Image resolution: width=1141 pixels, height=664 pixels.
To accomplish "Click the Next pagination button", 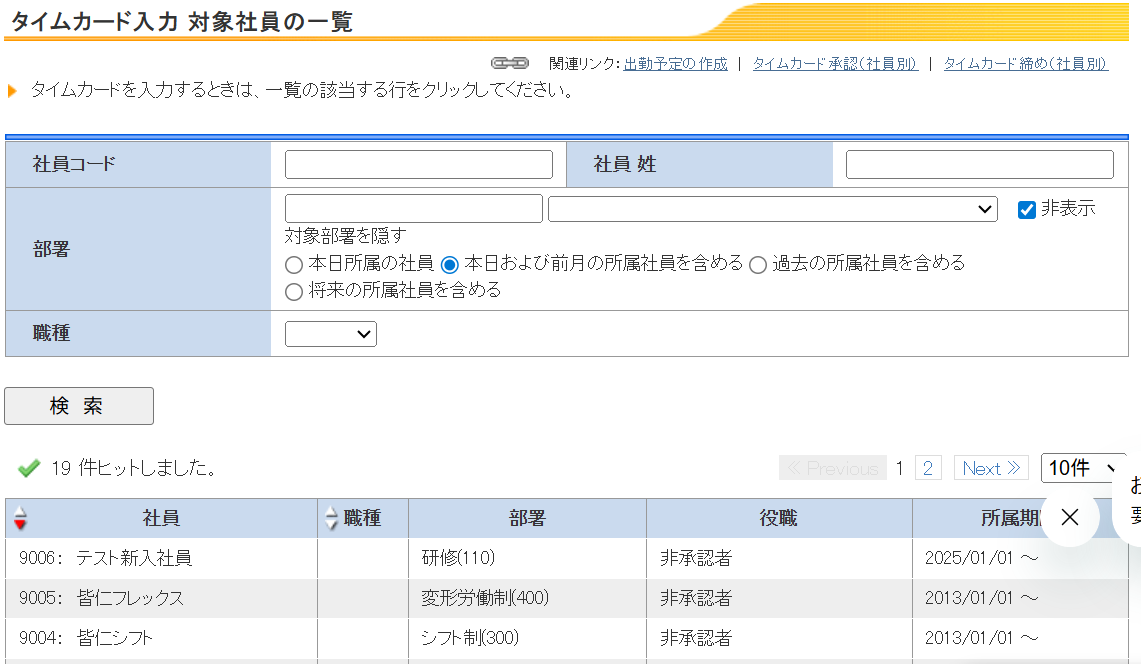I will (x=991, y=468).
